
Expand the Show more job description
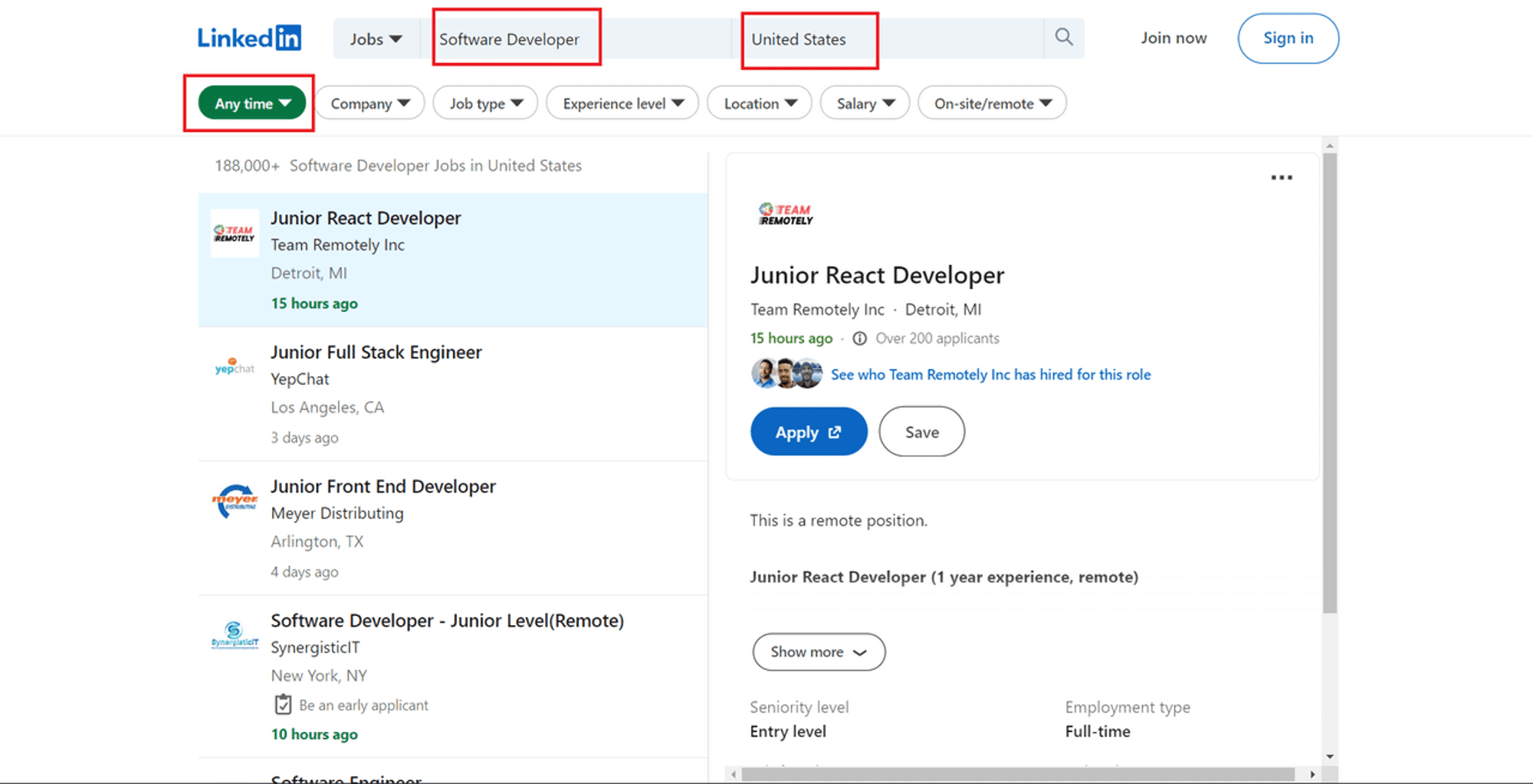pos(818,652)
